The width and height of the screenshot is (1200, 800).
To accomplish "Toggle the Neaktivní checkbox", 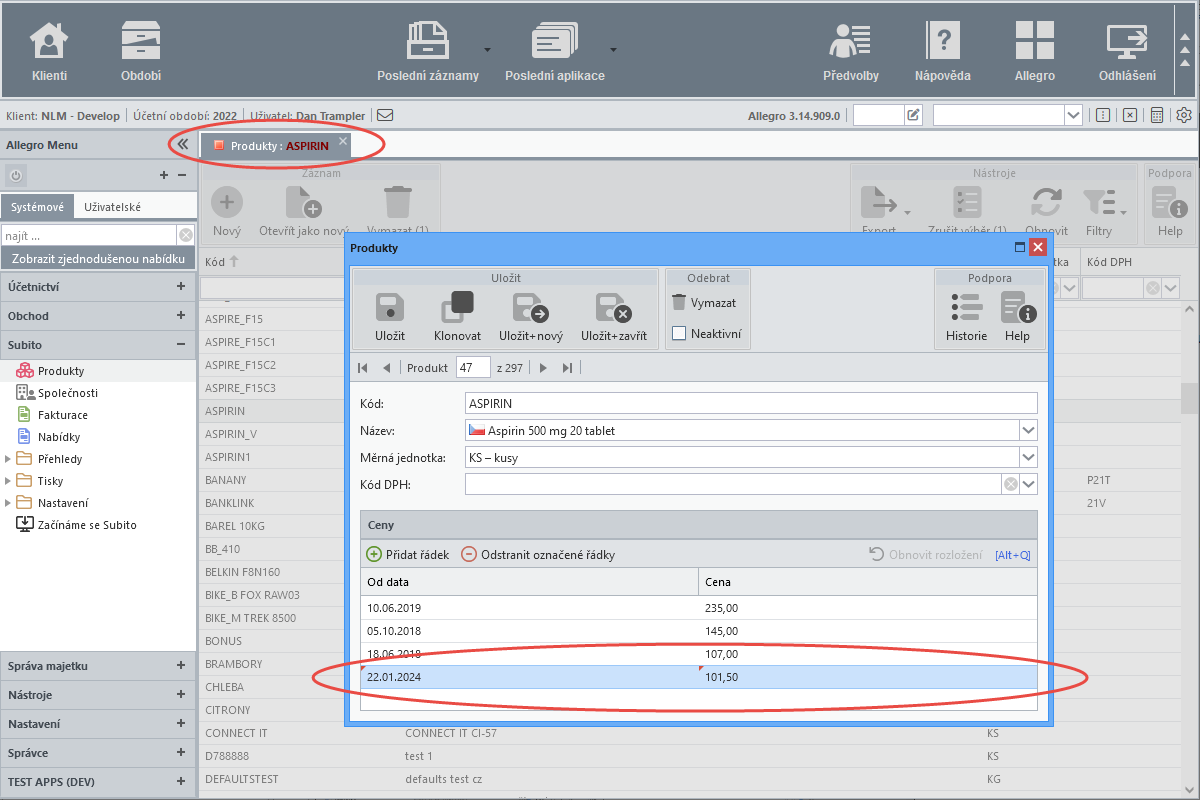I will pos(679,334).
